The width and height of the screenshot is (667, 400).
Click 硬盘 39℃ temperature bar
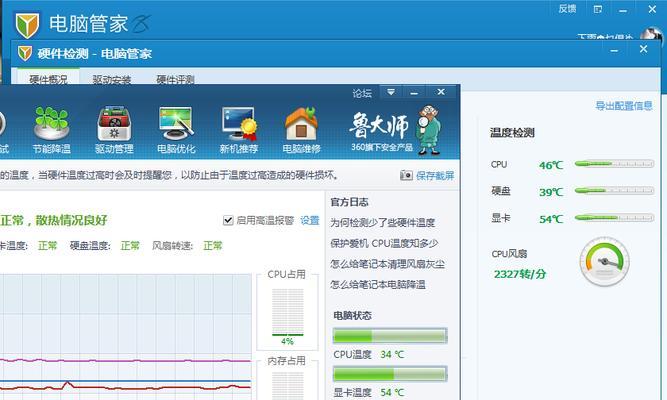pos(614,191)
